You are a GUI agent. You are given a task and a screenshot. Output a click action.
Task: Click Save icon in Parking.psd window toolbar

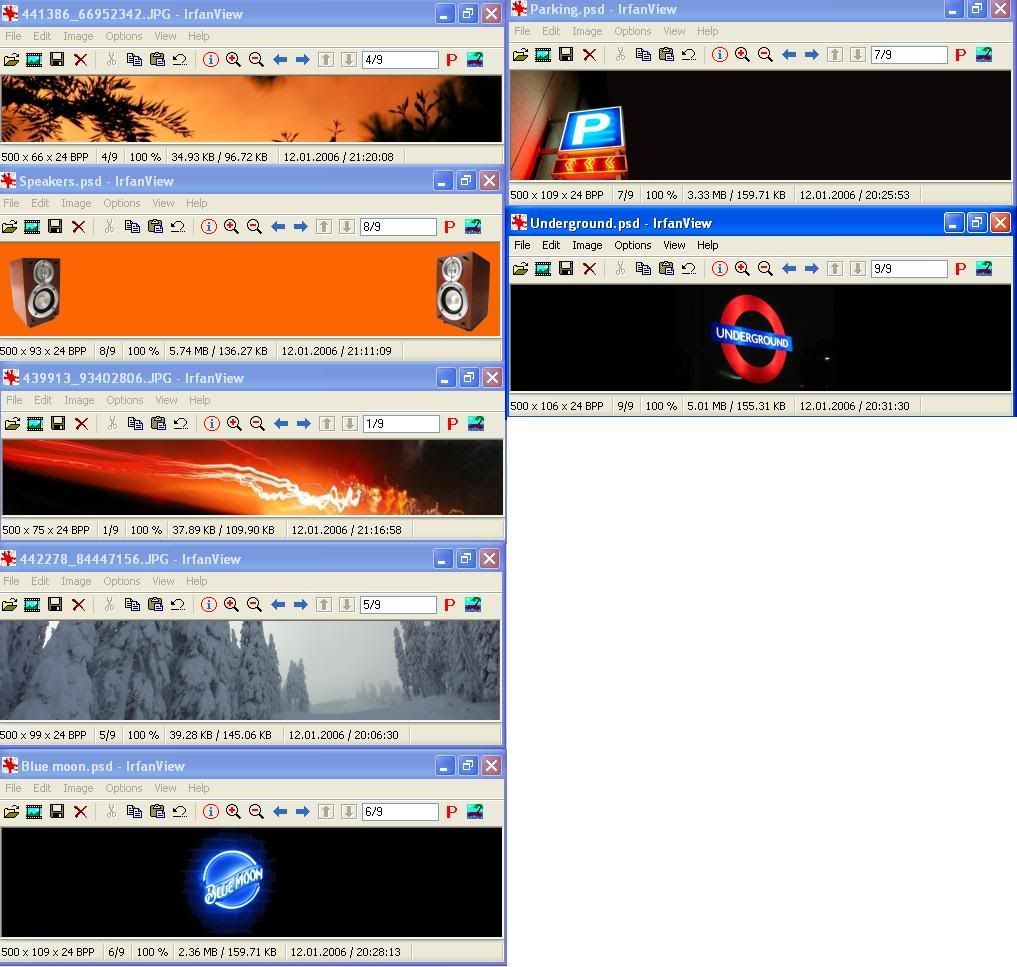pos(566,55)
